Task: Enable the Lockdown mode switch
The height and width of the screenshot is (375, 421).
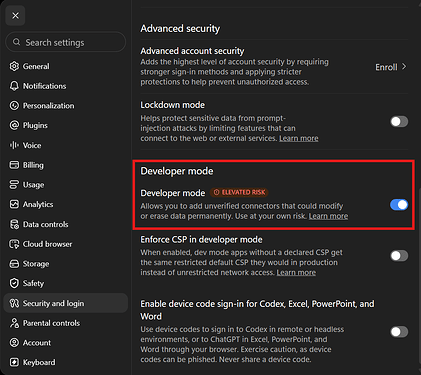Action: tap(399, 122)
